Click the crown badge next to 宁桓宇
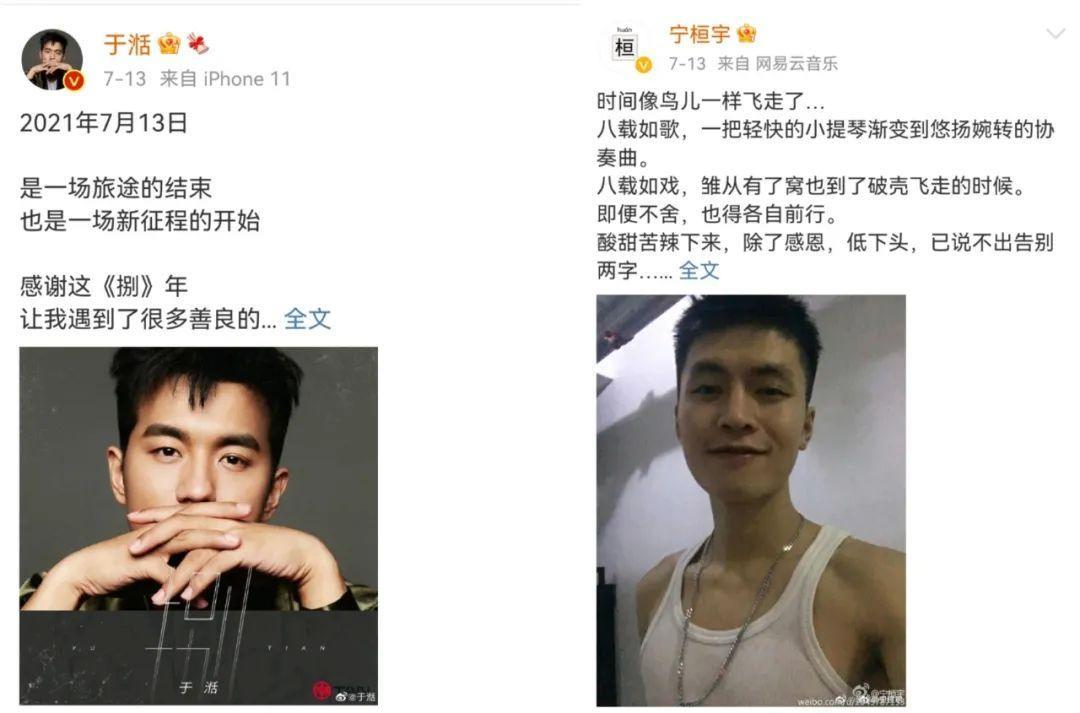Screen dimensions: 1080x713 click(x=747, y=33)
